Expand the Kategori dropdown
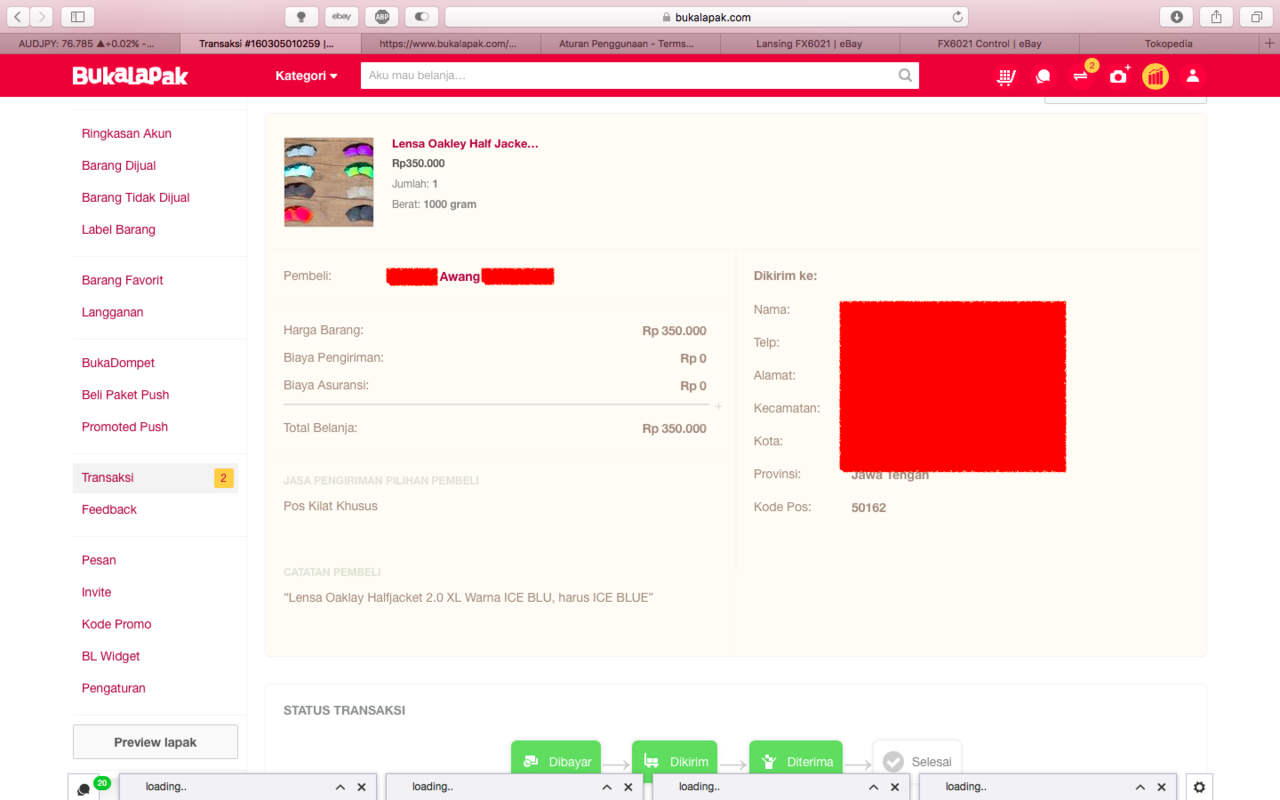Image resolution: width=1280 pixels, height=800 pixels. coord(306,76)
